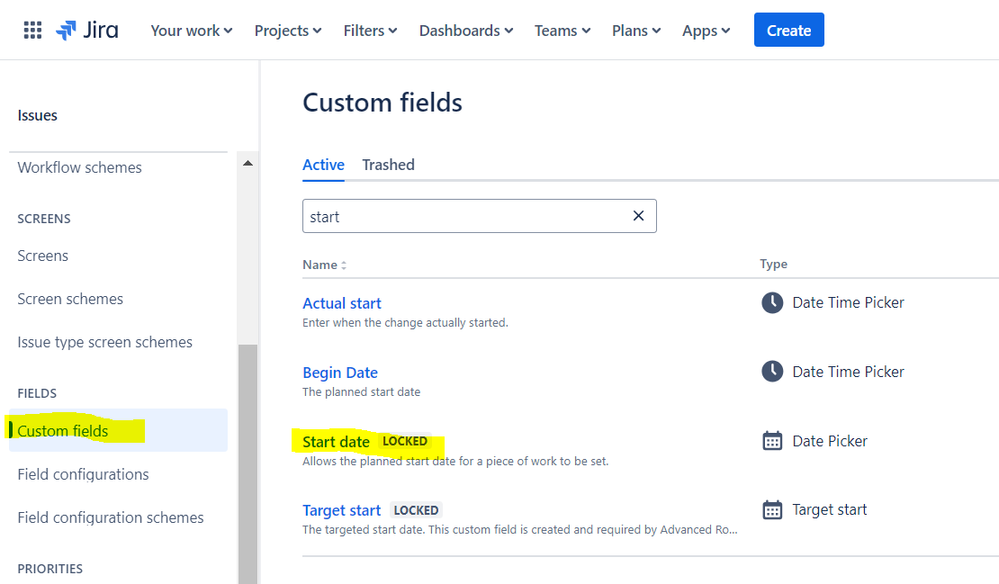The height and width of the screenshot is (584, 999).
Task: Expand the Filters dropdown
Action: click(x=370, y=30)
